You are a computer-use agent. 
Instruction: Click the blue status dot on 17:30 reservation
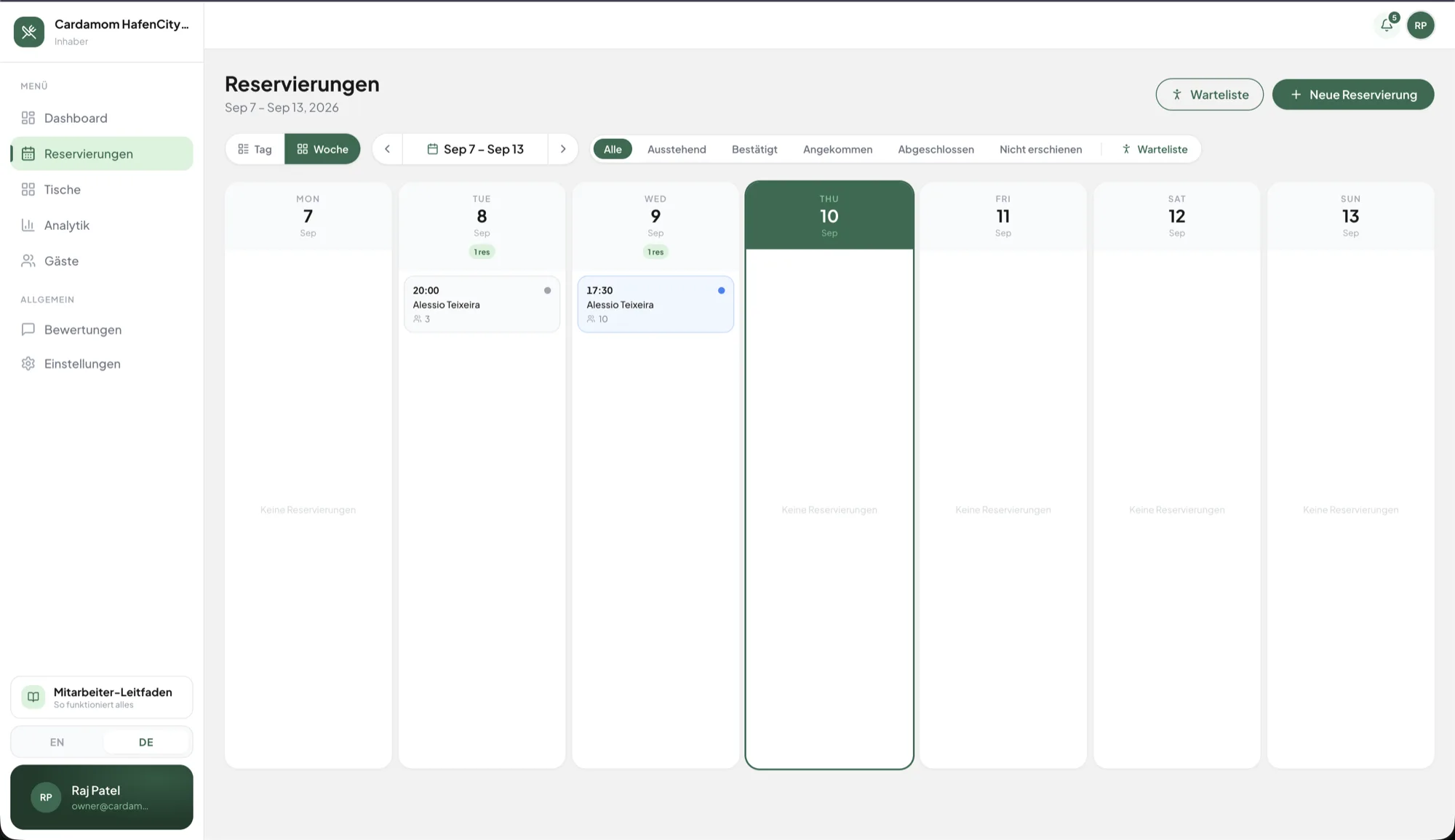(x=721, y=290)
